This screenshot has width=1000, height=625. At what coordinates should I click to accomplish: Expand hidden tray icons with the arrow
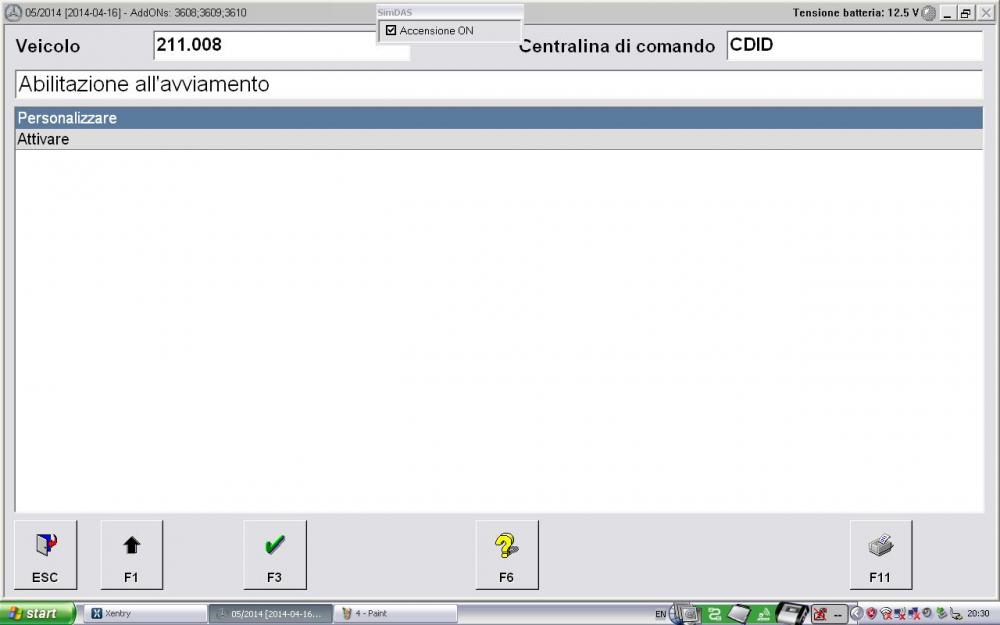(x=856, y=613)
